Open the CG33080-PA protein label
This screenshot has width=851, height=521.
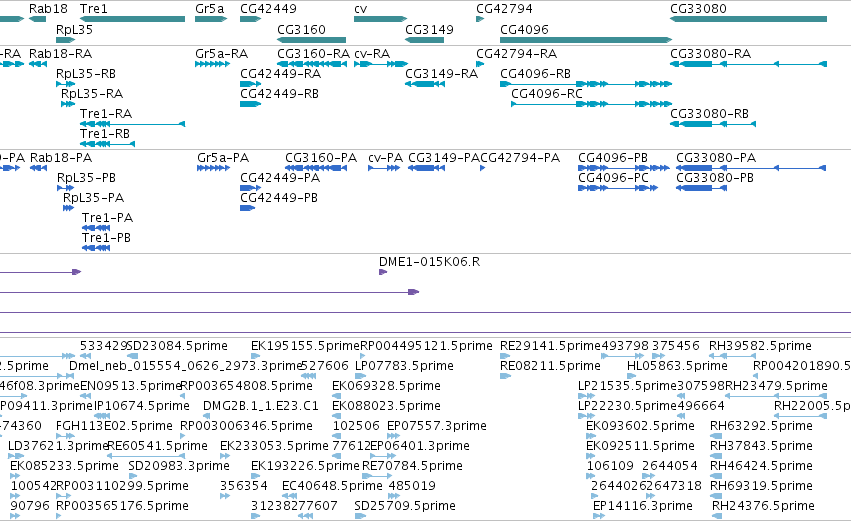(716, 158)
